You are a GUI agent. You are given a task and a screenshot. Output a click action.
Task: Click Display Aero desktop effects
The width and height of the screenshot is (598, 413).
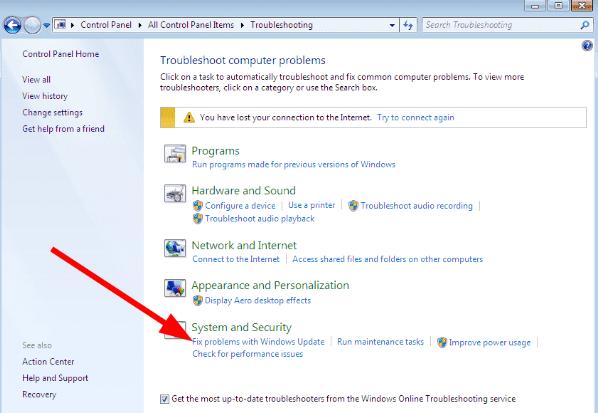click(x=258, y=301)
